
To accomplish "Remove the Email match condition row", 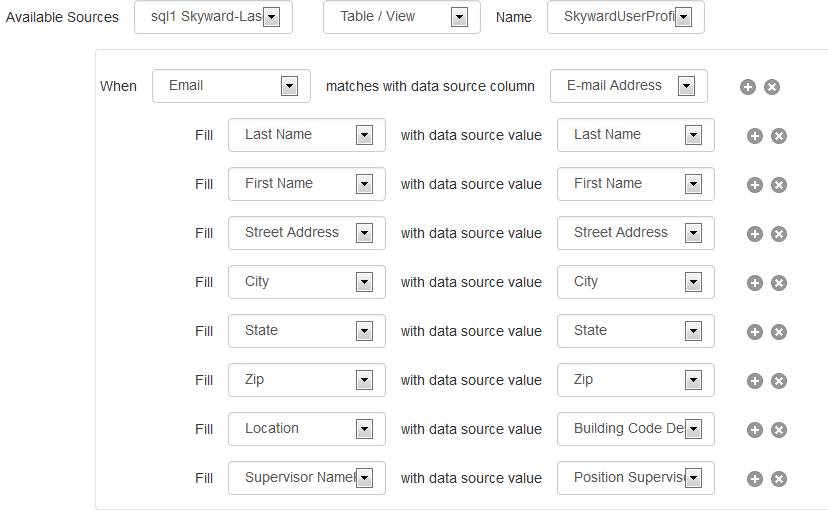I will pos(772,87).
